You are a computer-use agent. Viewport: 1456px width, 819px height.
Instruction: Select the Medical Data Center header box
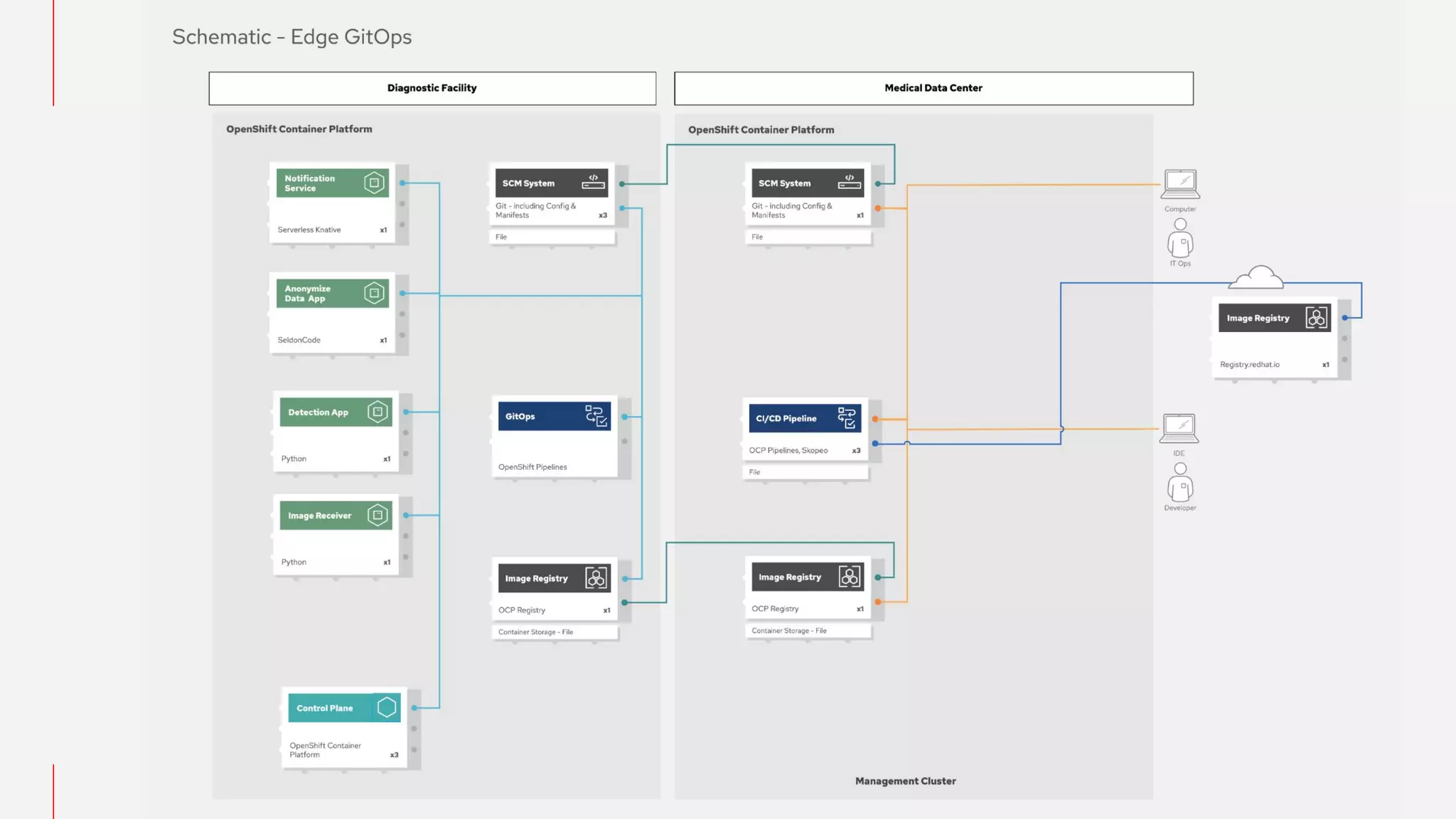pos(933,88)
